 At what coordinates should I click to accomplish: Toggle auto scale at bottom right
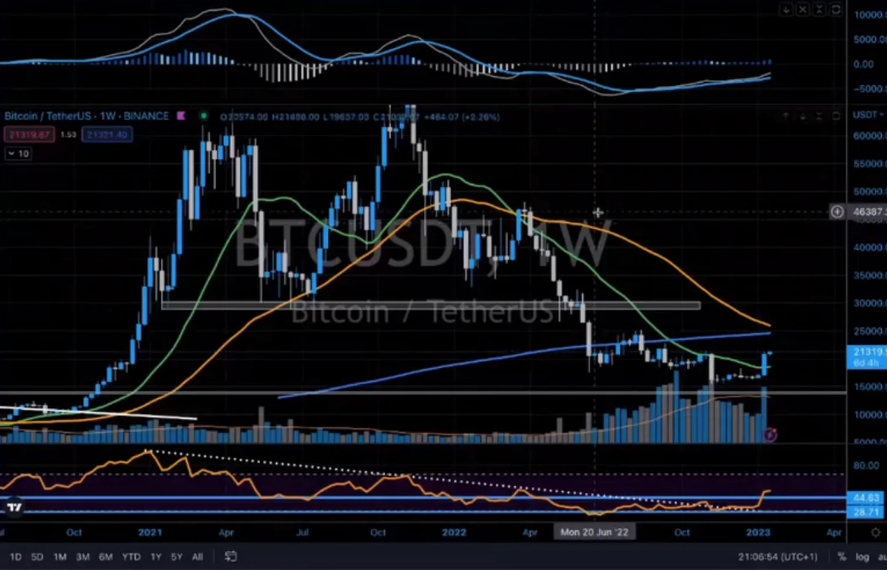pos(876,556)
